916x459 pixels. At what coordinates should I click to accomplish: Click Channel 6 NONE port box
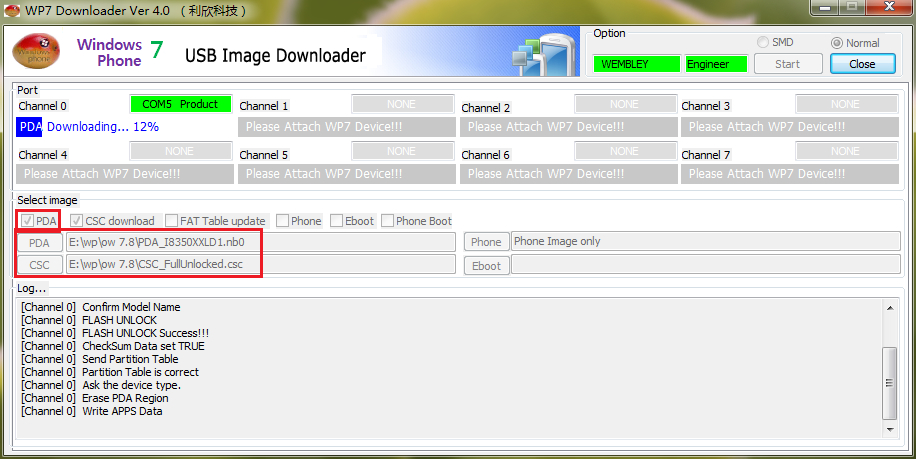[626, 151]
